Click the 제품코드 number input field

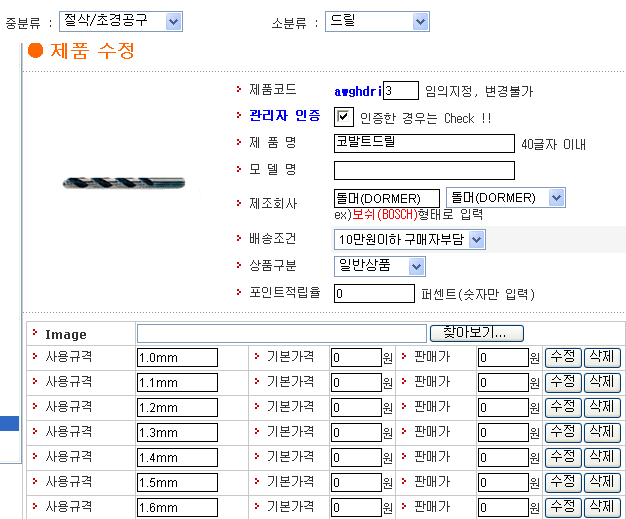(x=400, y=91)
